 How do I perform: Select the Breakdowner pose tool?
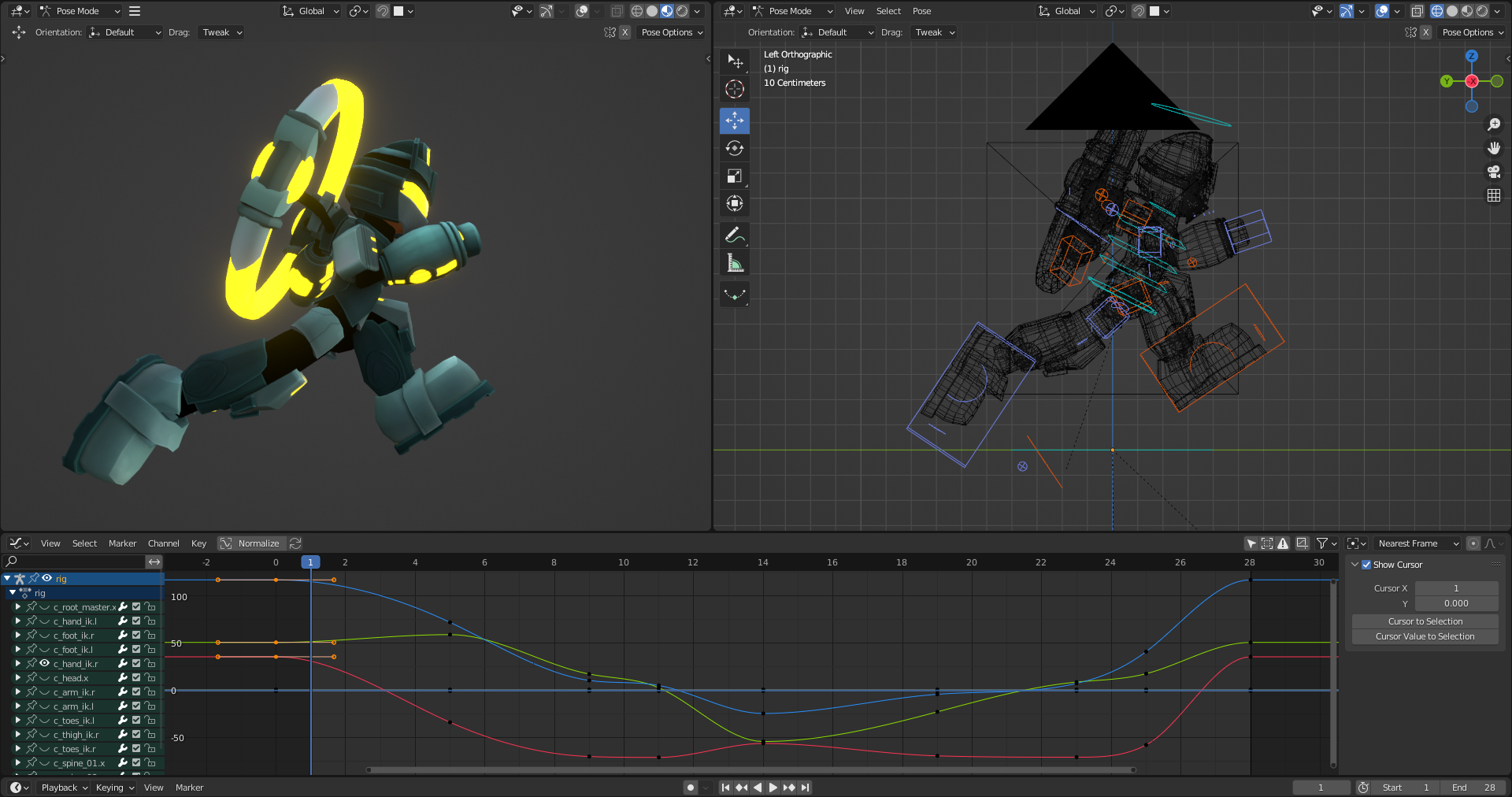(x=734, y=295)
